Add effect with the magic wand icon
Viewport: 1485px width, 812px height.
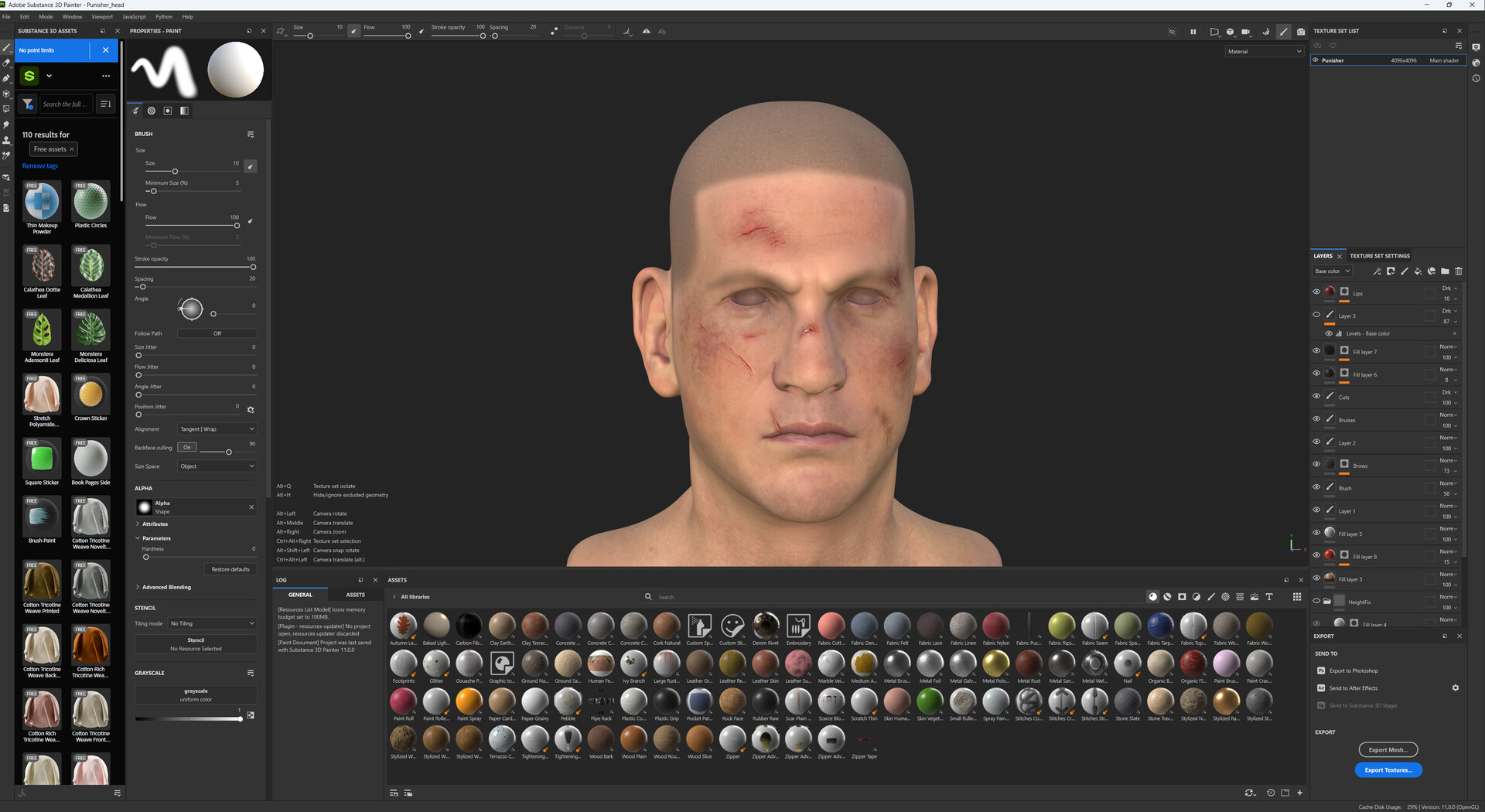click(x=1377, y=271)
